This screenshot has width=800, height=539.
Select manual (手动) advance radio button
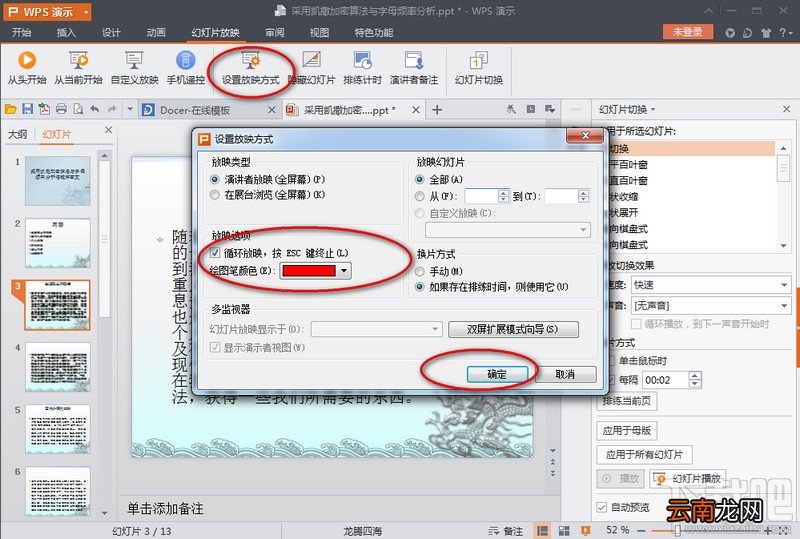pos(419,272)
